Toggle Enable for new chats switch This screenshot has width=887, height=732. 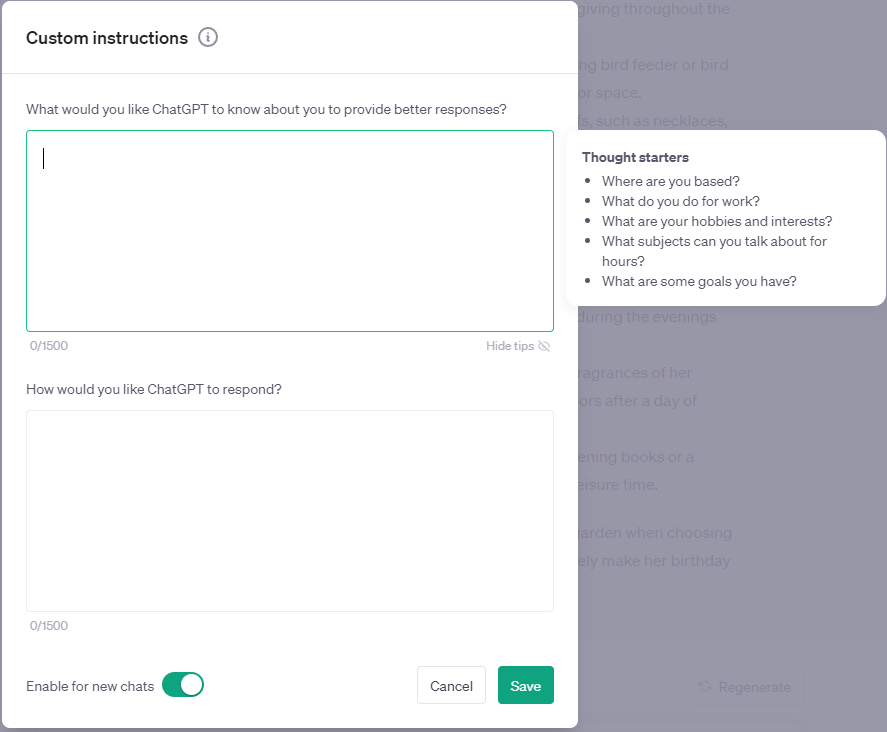(x=183, y=685)
